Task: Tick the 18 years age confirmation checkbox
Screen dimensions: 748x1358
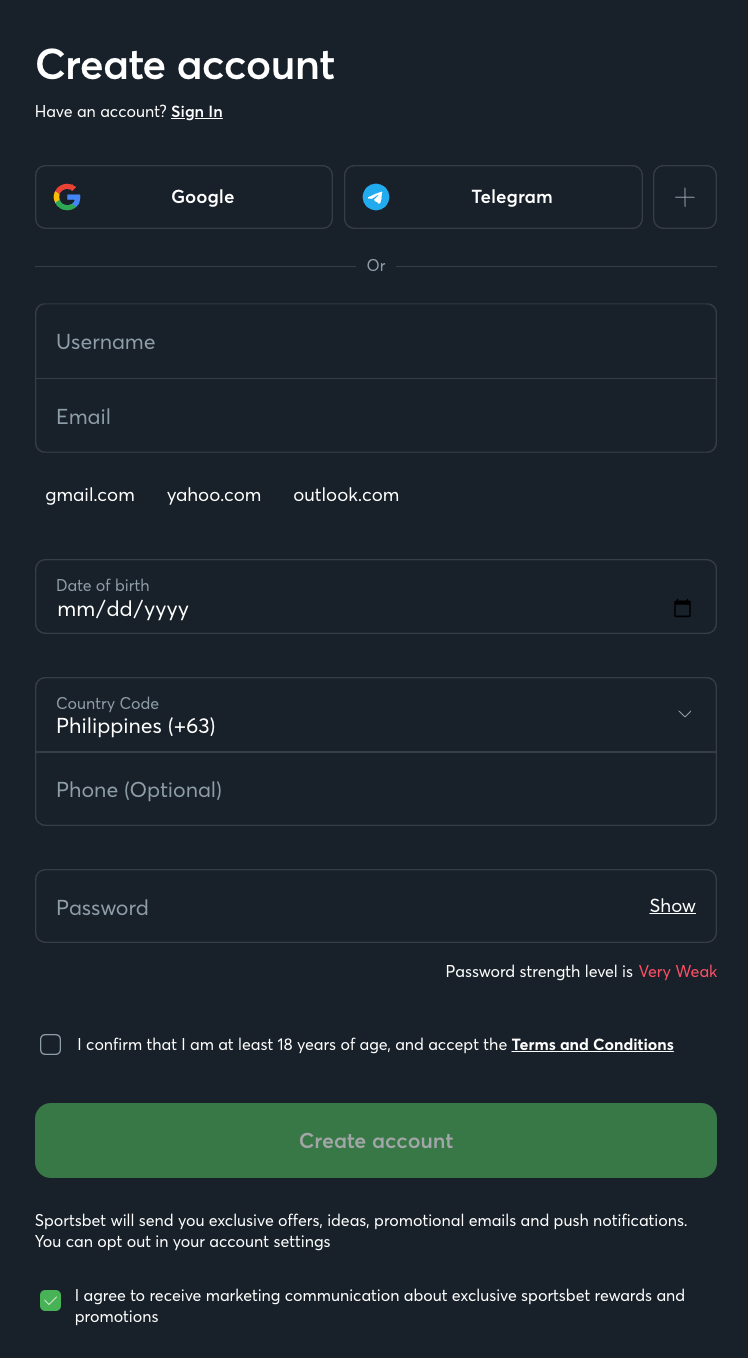Action: [50, 1045]
